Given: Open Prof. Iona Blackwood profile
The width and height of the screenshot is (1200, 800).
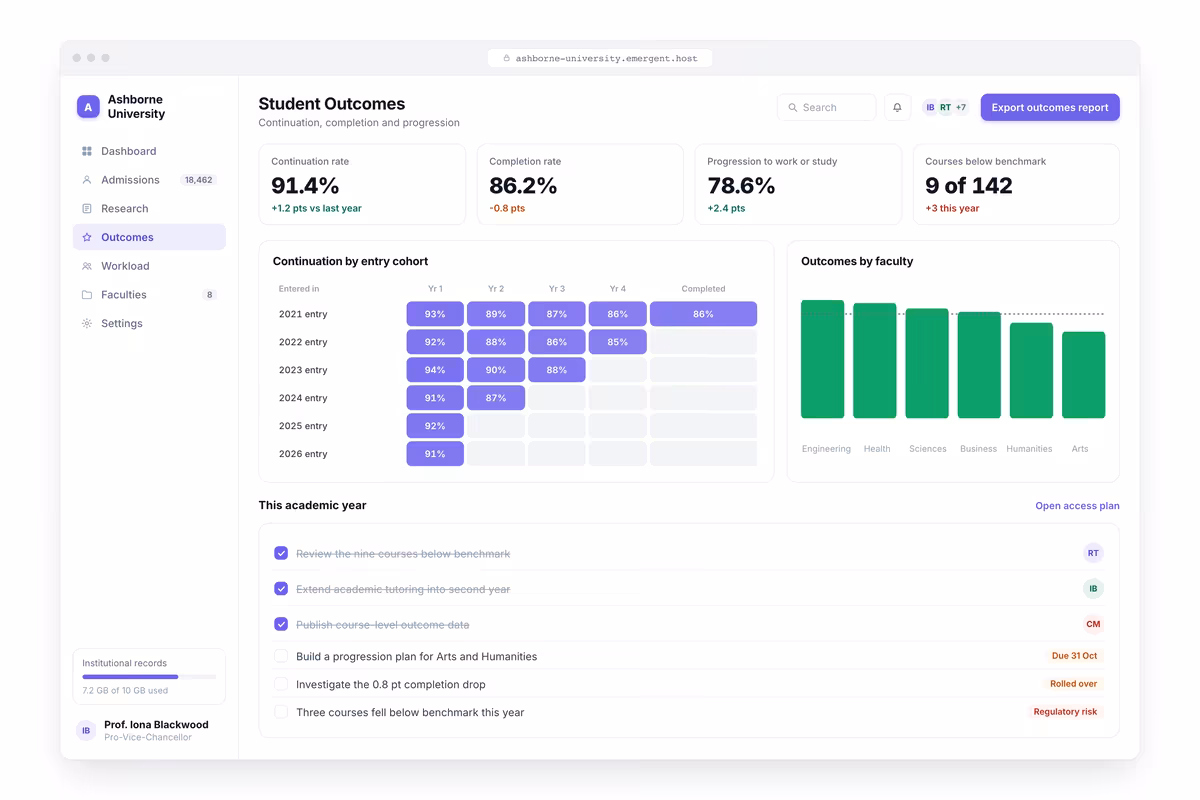Looking at the screenshot, I should 149,731.
